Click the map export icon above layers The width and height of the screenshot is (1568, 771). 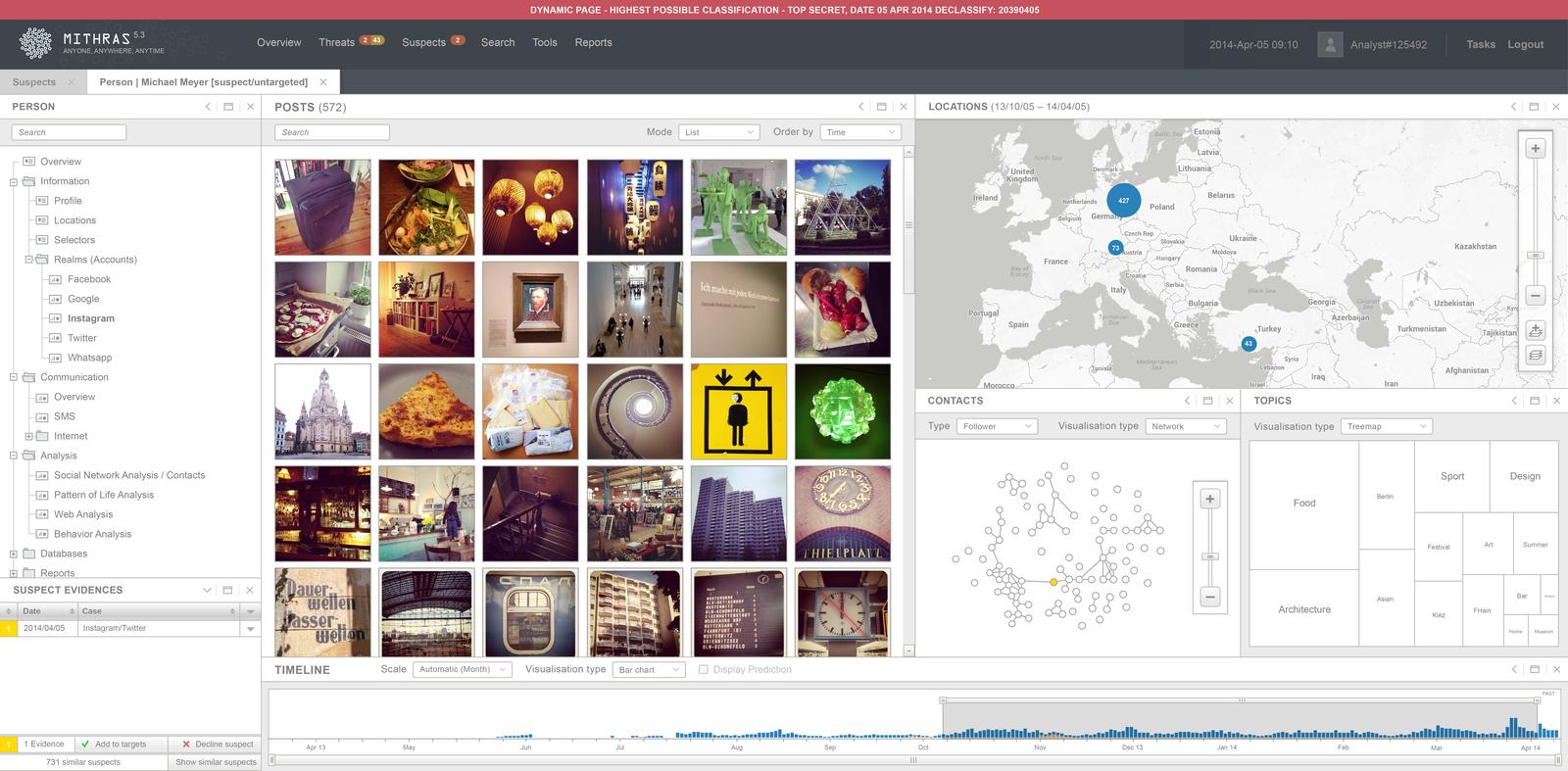click(1536, 330)
